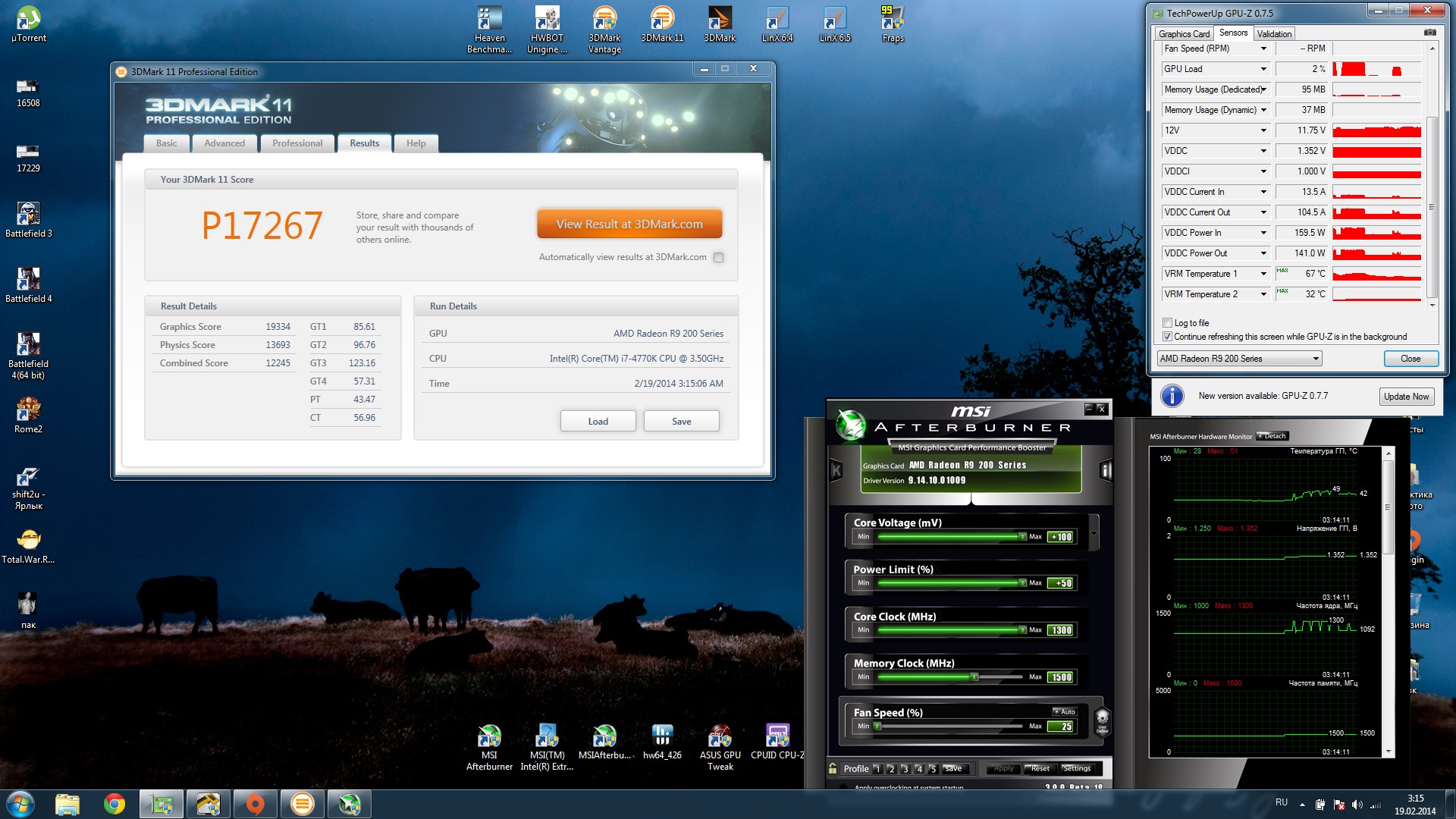
Task: Expand the Core Voltage arrow in Afterburner
Action: pyautogui.click(x=1094, y=533)
